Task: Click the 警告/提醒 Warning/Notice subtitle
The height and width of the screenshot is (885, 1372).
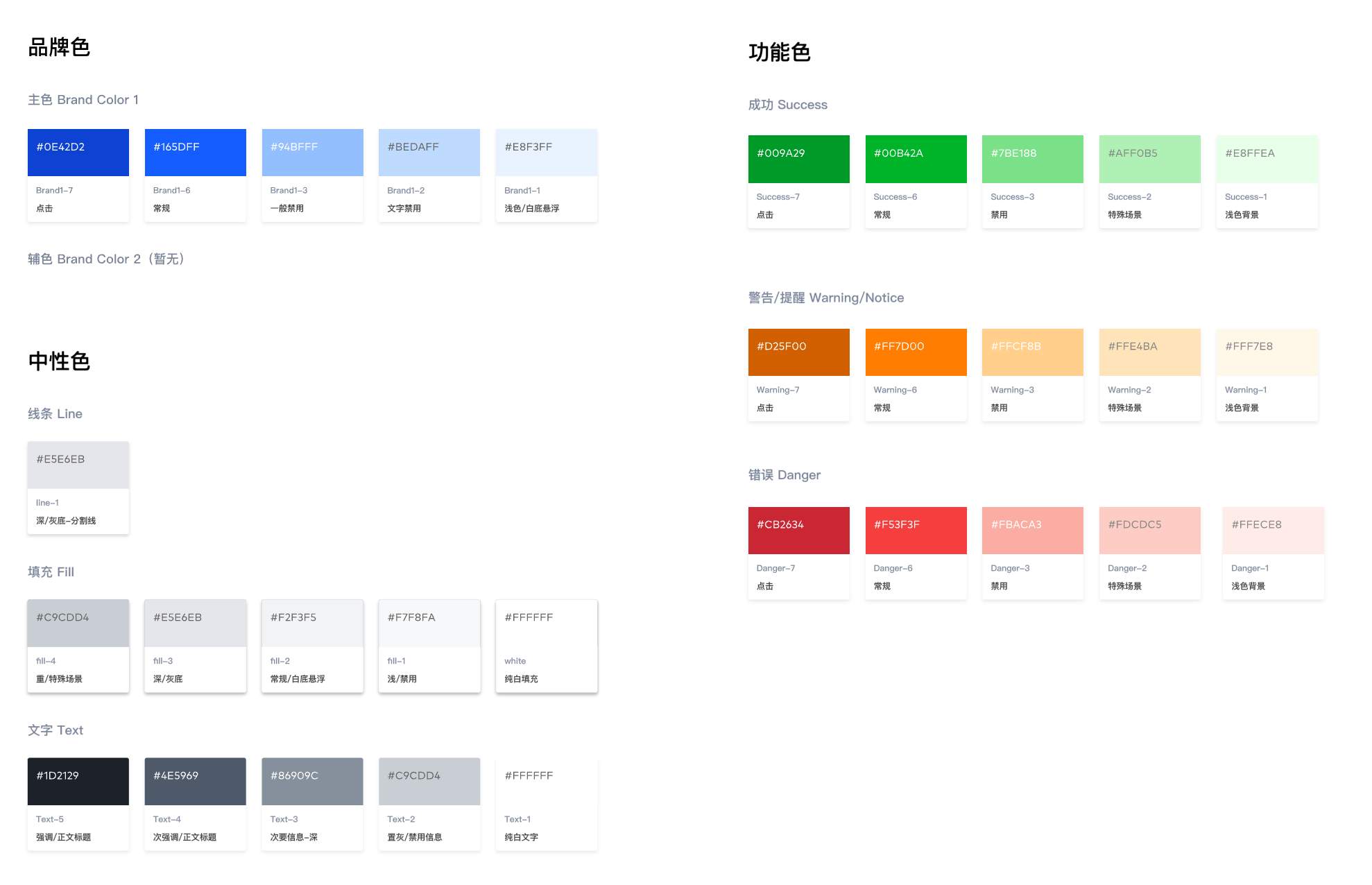Action: tap(826, 298)
